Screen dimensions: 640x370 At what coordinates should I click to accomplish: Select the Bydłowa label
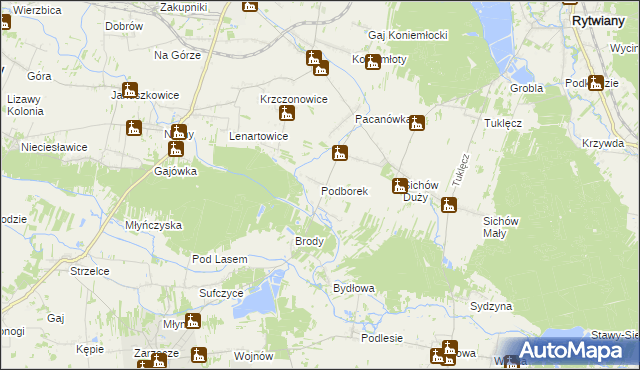pos(354,288)
